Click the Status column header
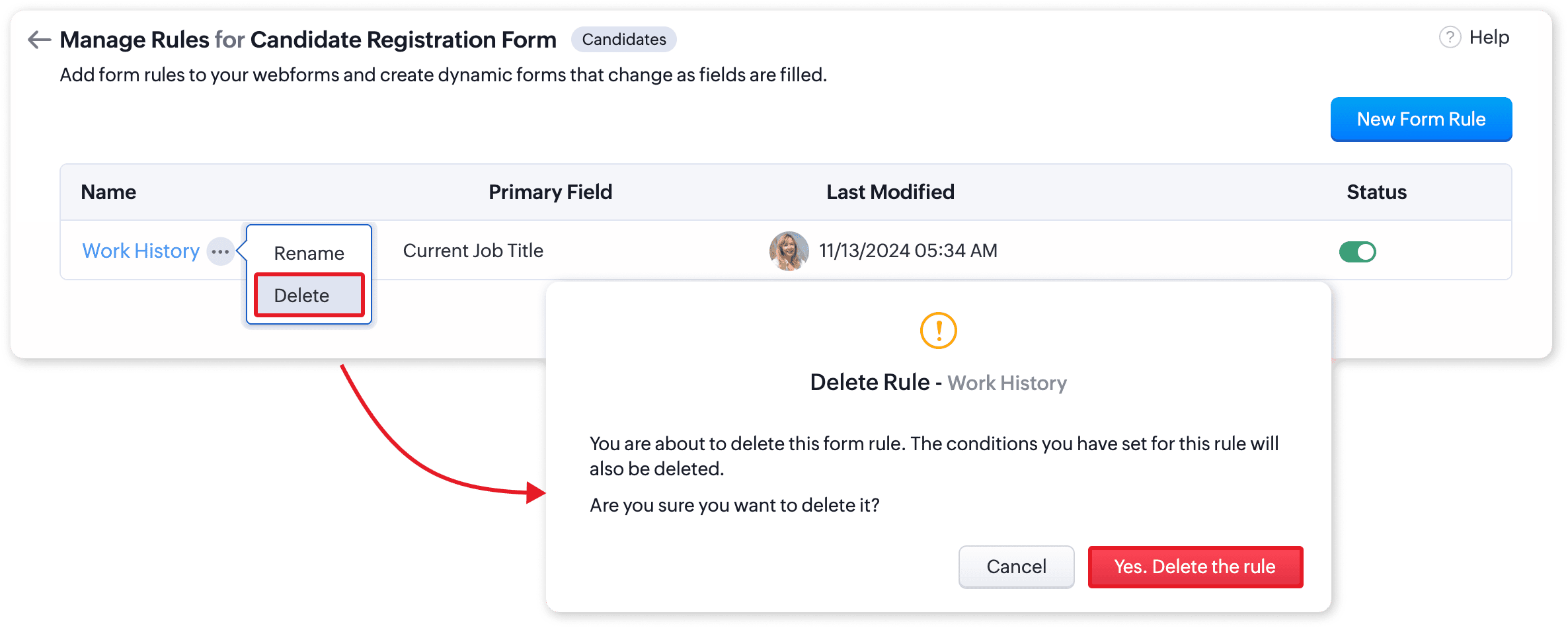Screen dimensions: 1568x628 (x=1376, y=192)
